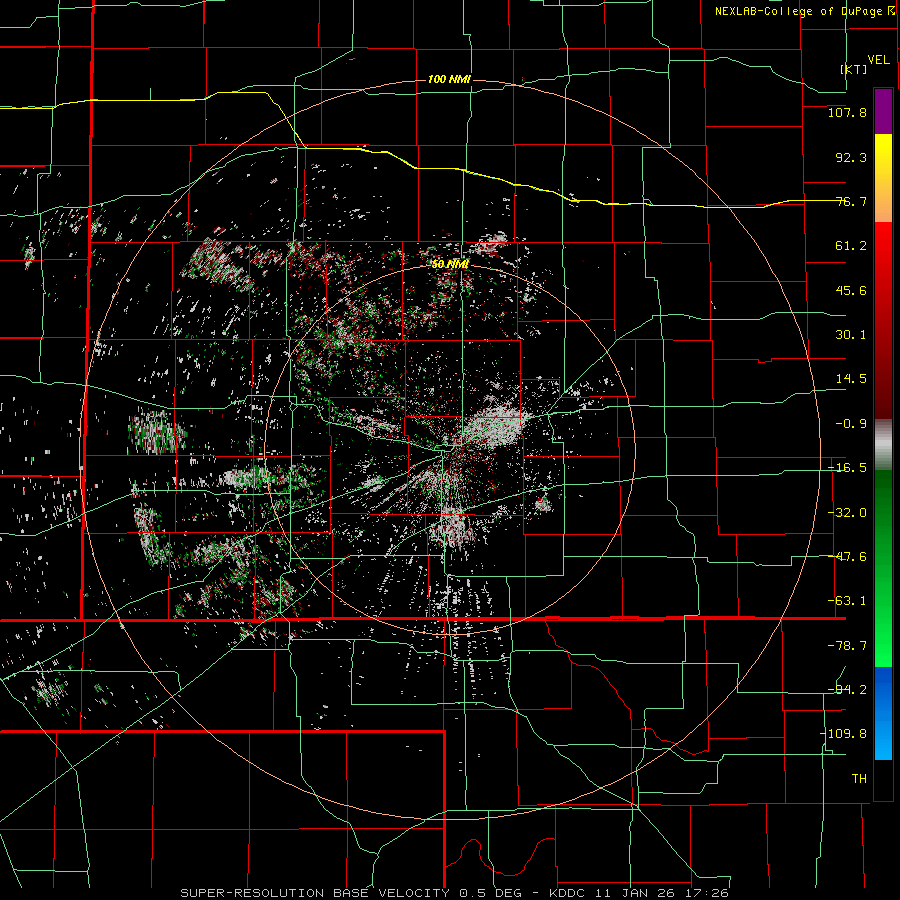Image resolution: width=900 pixels, height=900 pixels.
Task: Click the -0.9 velocity scale value
Action: [x=851, y=424]
